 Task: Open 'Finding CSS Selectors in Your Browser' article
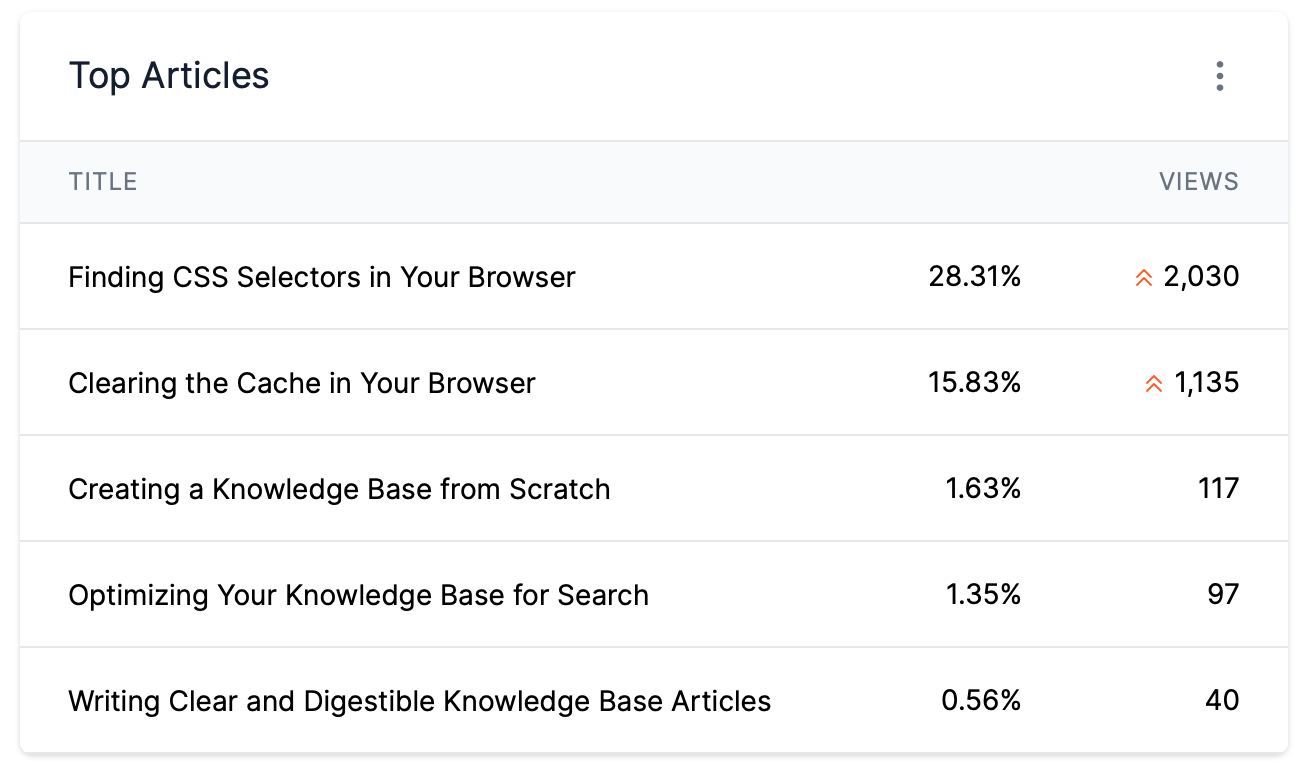tap(322, 277)
